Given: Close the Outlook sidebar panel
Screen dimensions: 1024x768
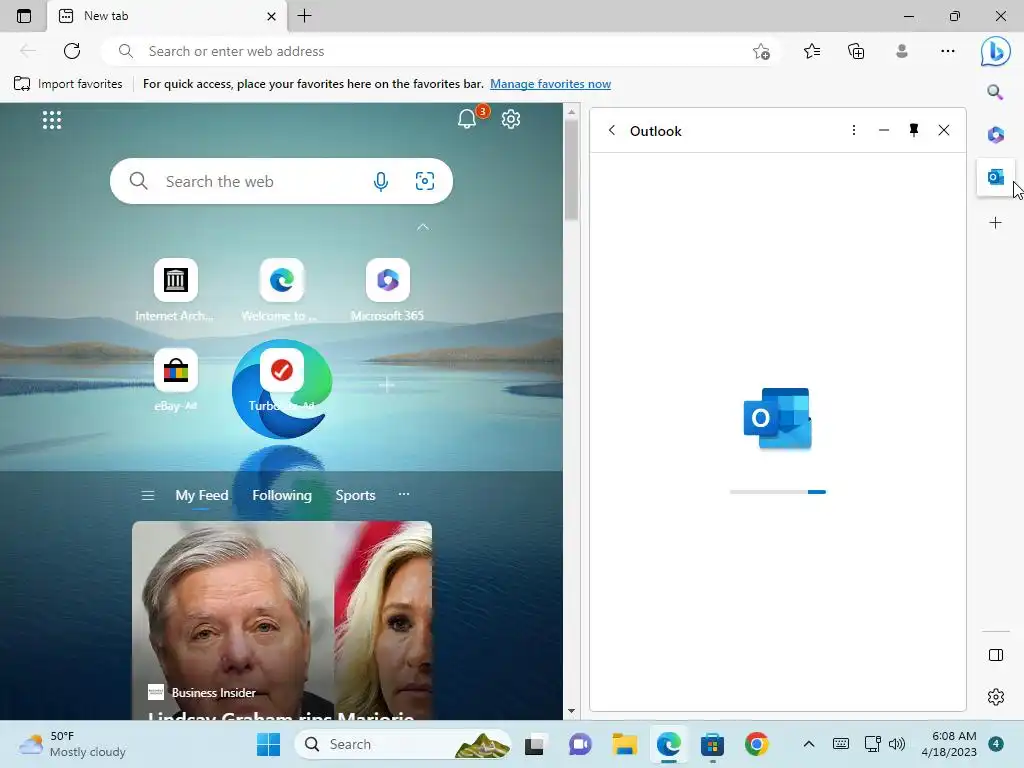Looking at the screenshot, I should (944, 130).
